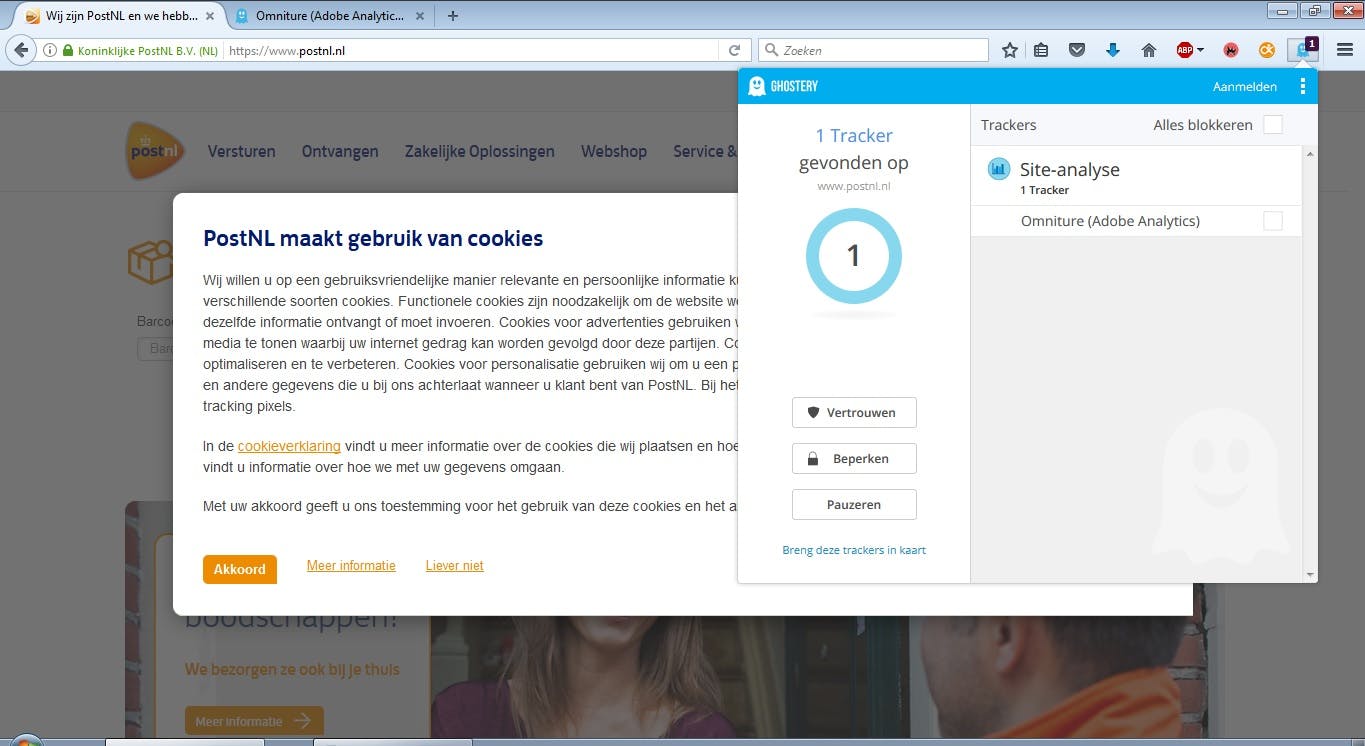Click the Adblock Plus ABP icon
The image size is (1365, 746).
tap(1185, 50)
